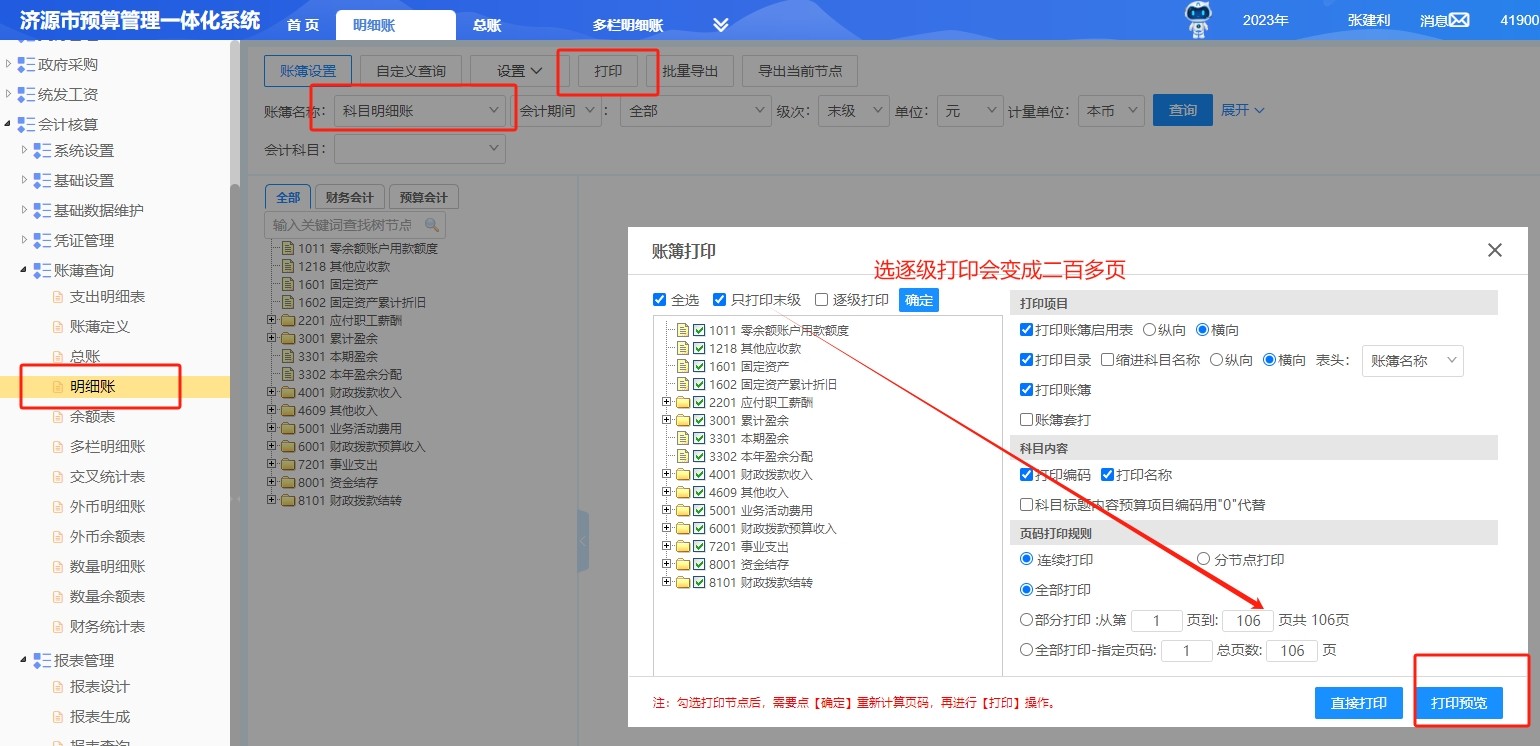
Task: Click the 打印预览 button
Action: 1459,703
